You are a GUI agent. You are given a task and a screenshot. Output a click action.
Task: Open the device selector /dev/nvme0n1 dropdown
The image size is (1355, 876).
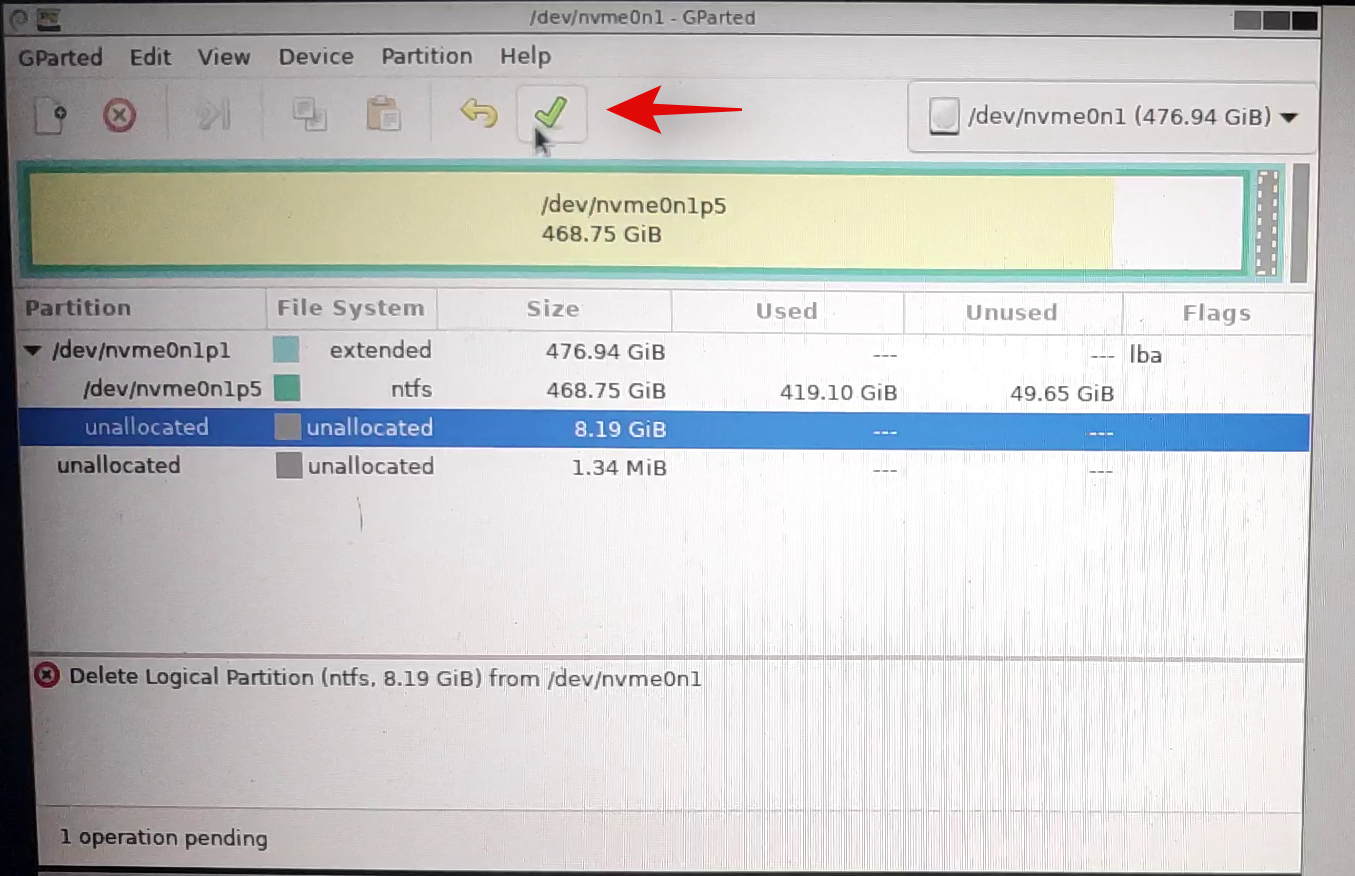(x=1113, y=117)
